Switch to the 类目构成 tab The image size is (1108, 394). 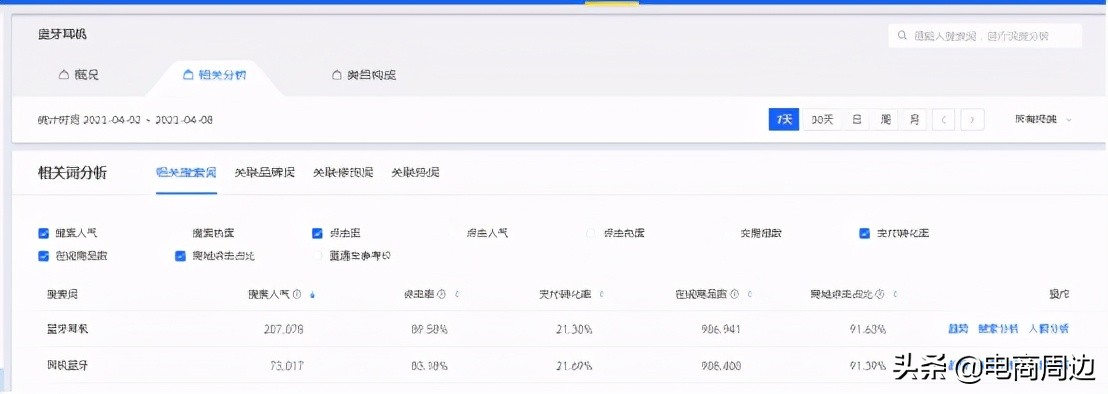click(363, 74)
